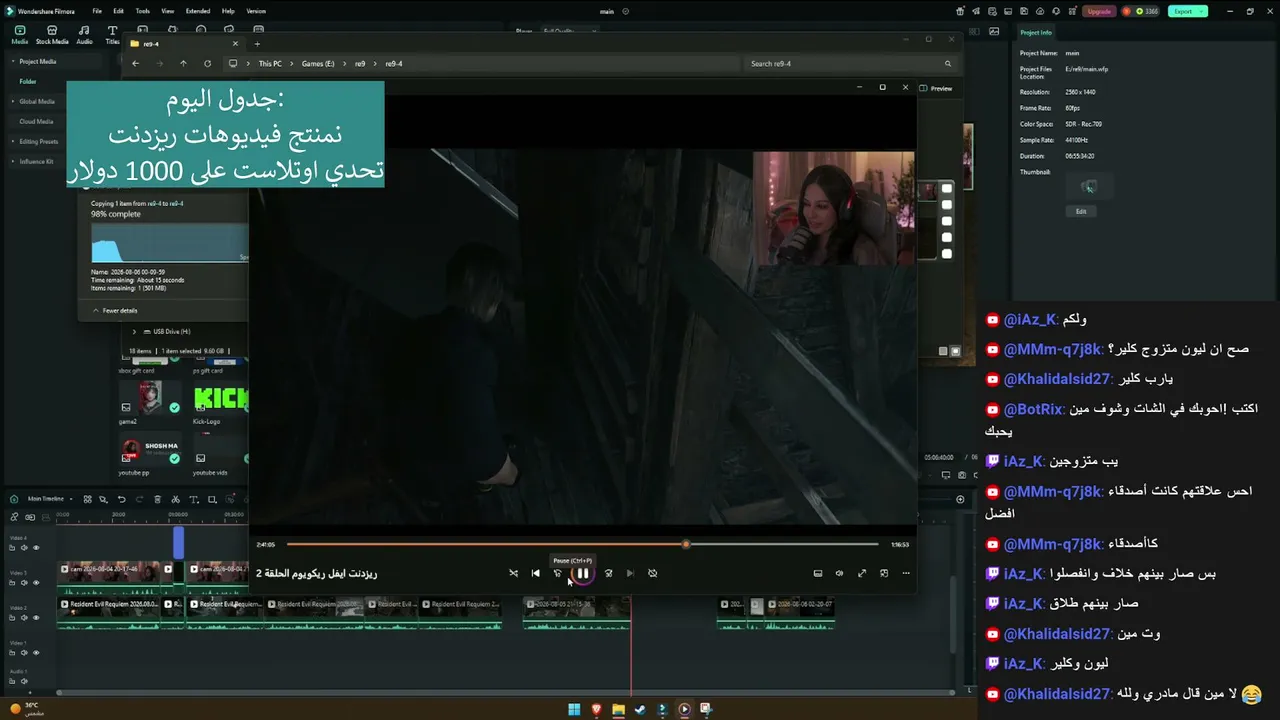This screenshot has width=1280, height=720.
Task: Enable shuffle in the media player
Action: point(513,573)
